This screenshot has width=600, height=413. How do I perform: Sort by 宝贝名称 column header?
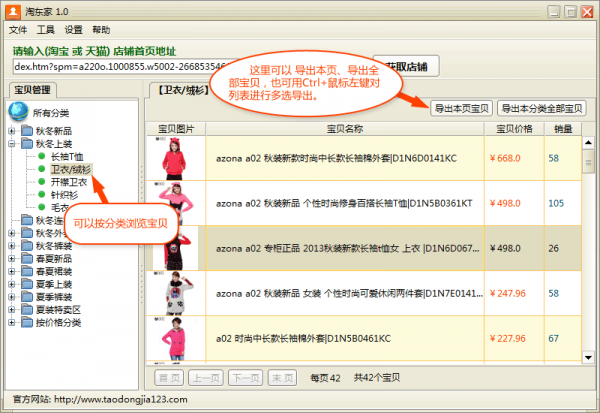pos(345,129)
